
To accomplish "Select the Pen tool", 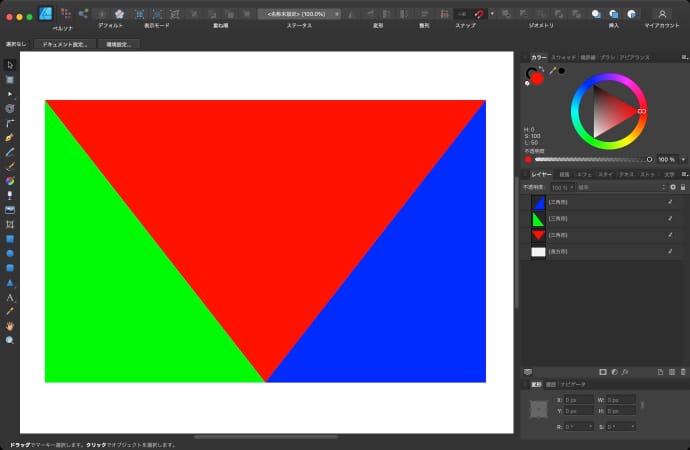I will (10, 135).
